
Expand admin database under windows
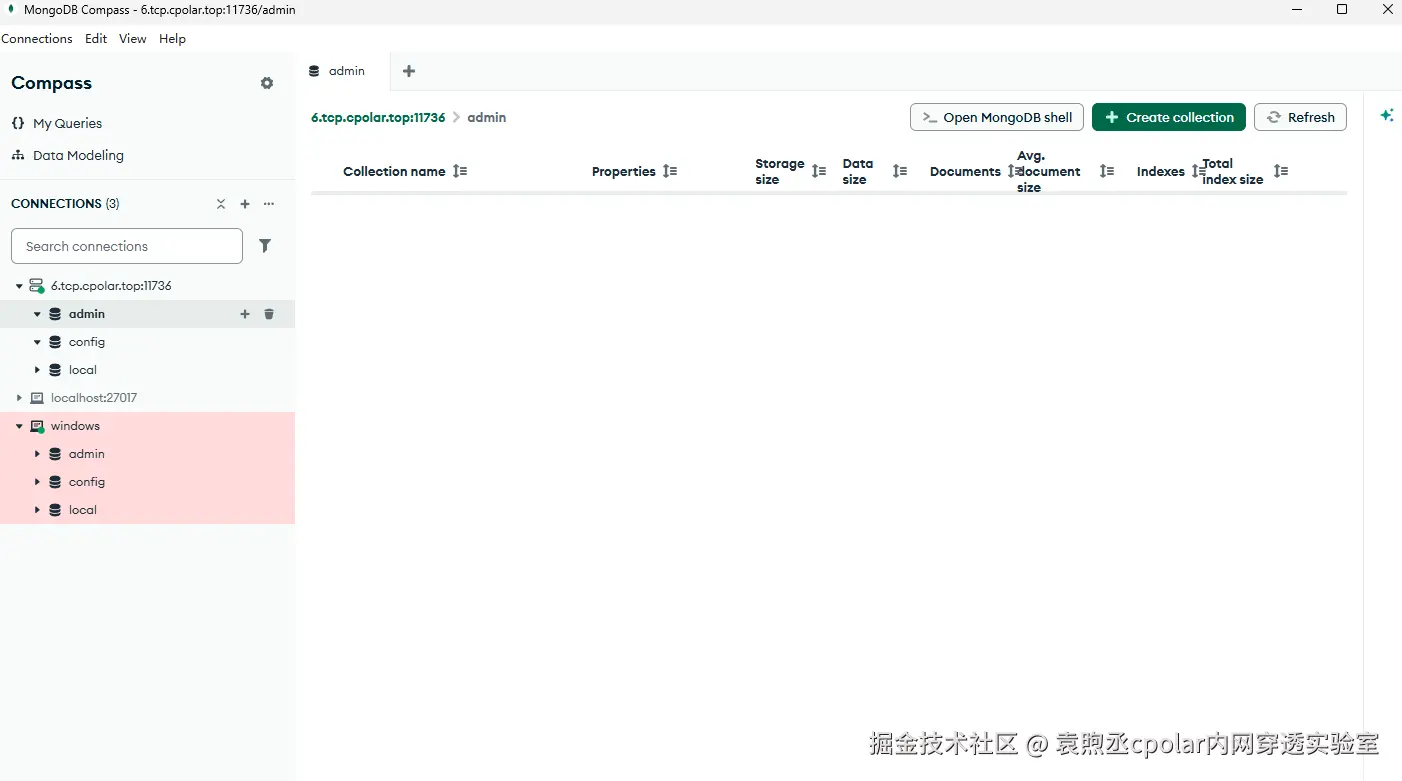(37, 454)
